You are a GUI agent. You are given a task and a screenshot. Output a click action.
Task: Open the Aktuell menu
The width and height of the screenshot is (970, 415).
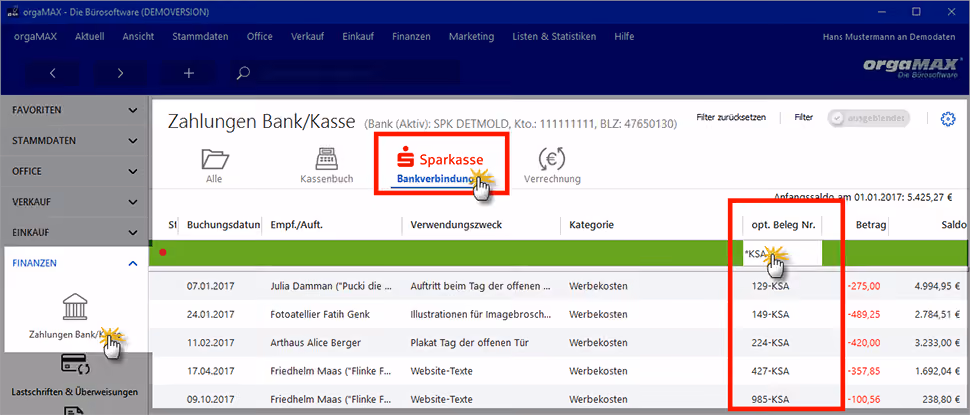click(90, 36)
